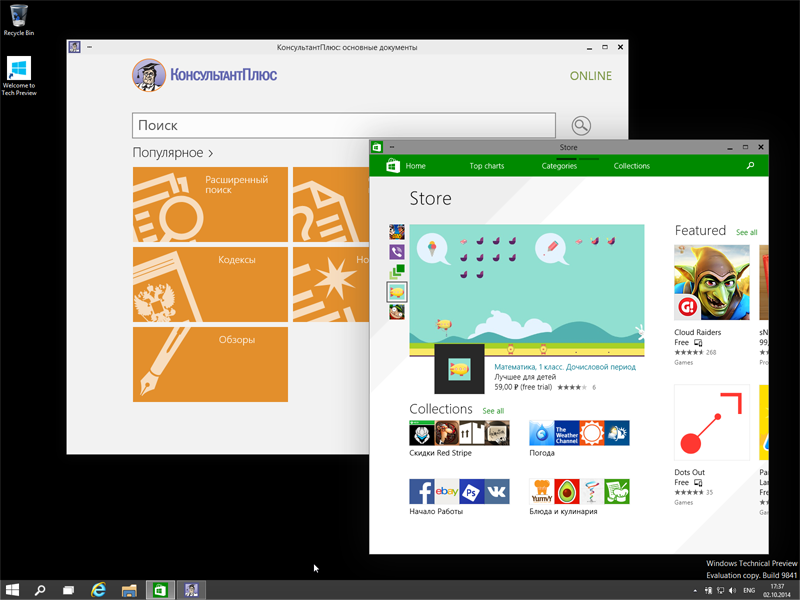Open the clock showing 17:37
Viewport: 800px width, 600px height.
pos(777,590)
